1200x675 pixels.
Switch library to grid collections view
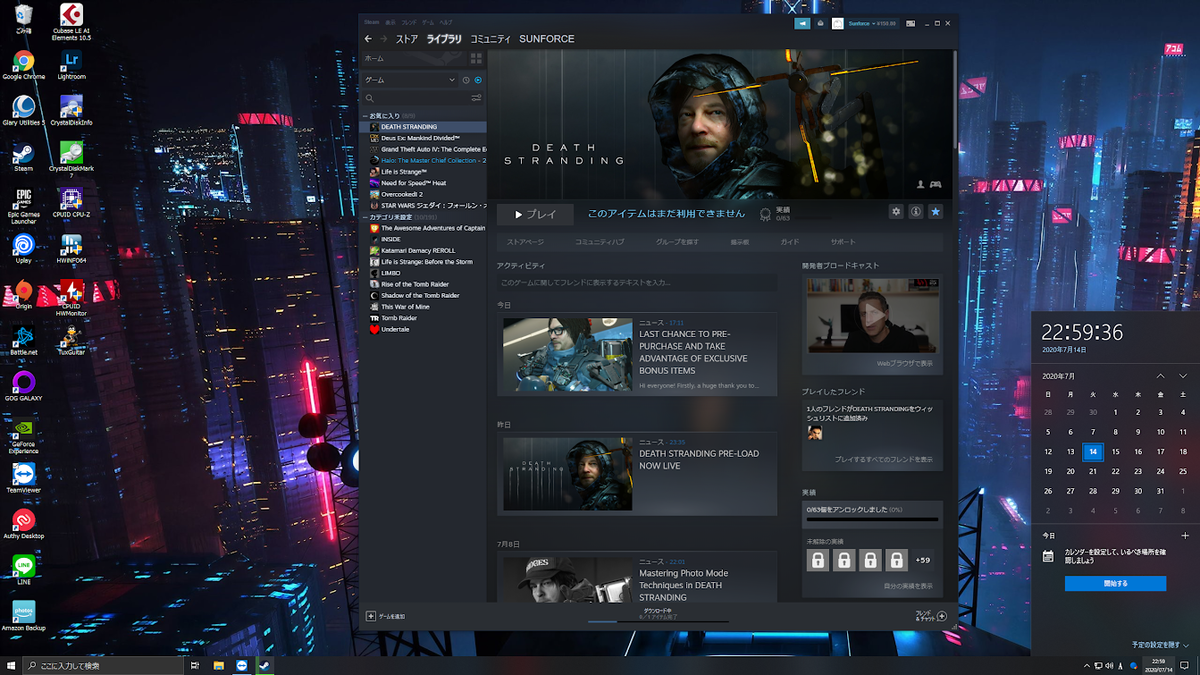point(476,59)
